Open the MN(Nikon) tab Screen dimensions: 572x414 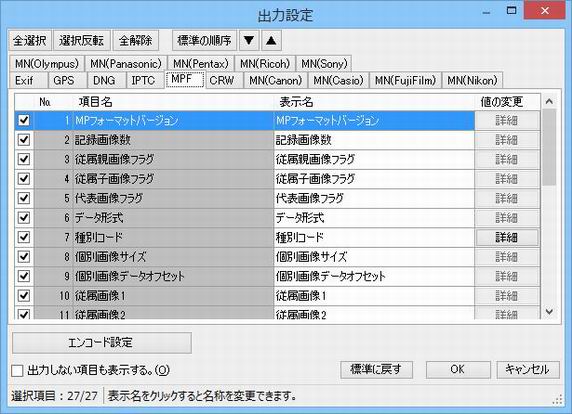click(472, 80)
